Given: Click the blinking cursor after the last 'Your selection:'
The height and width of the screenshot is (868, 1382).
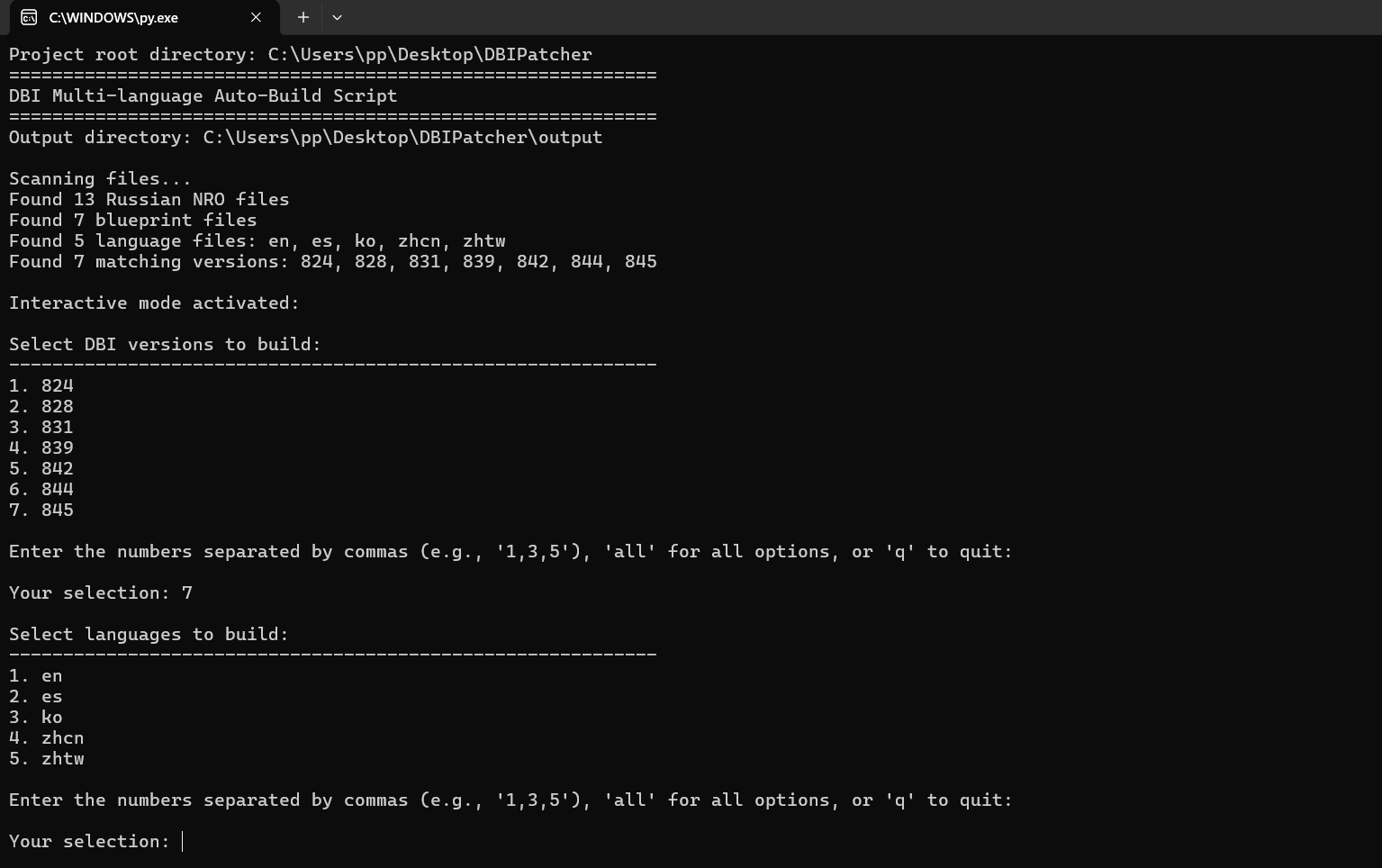Looking at the screenshot, I should click(x=183, y=841).
